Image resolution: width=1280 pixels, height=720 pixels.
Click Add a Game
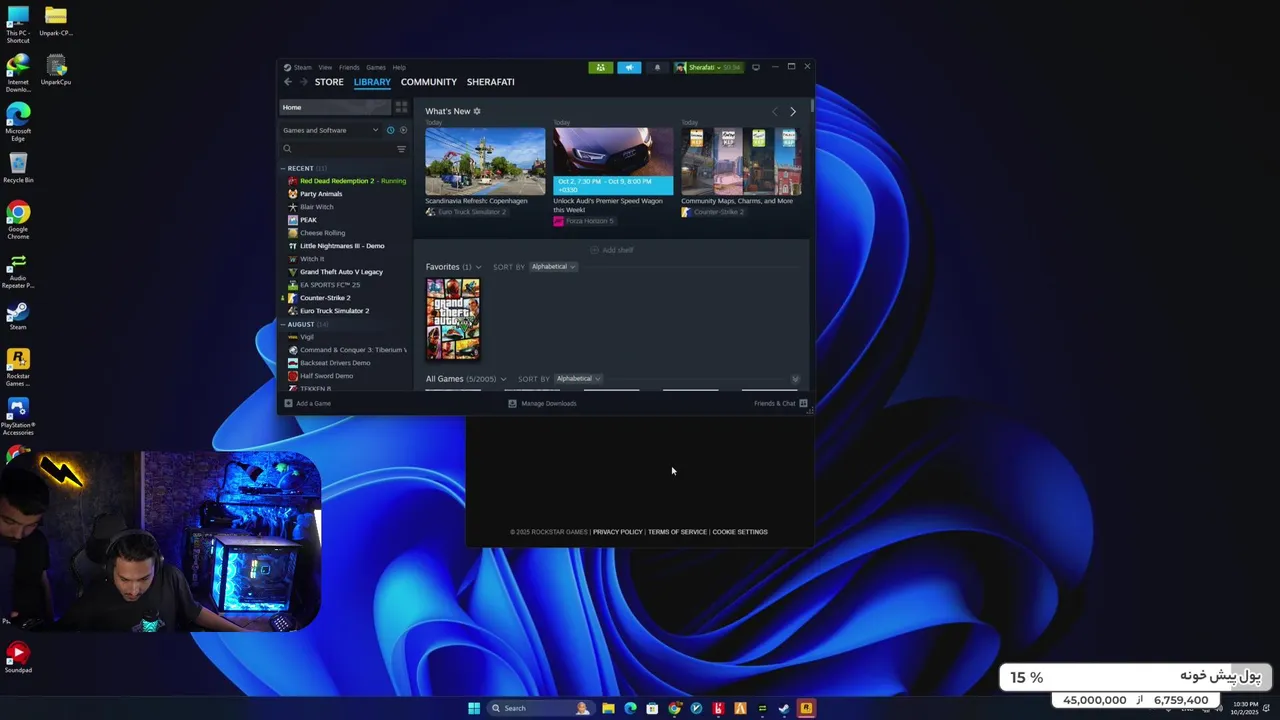click(308, 403)
